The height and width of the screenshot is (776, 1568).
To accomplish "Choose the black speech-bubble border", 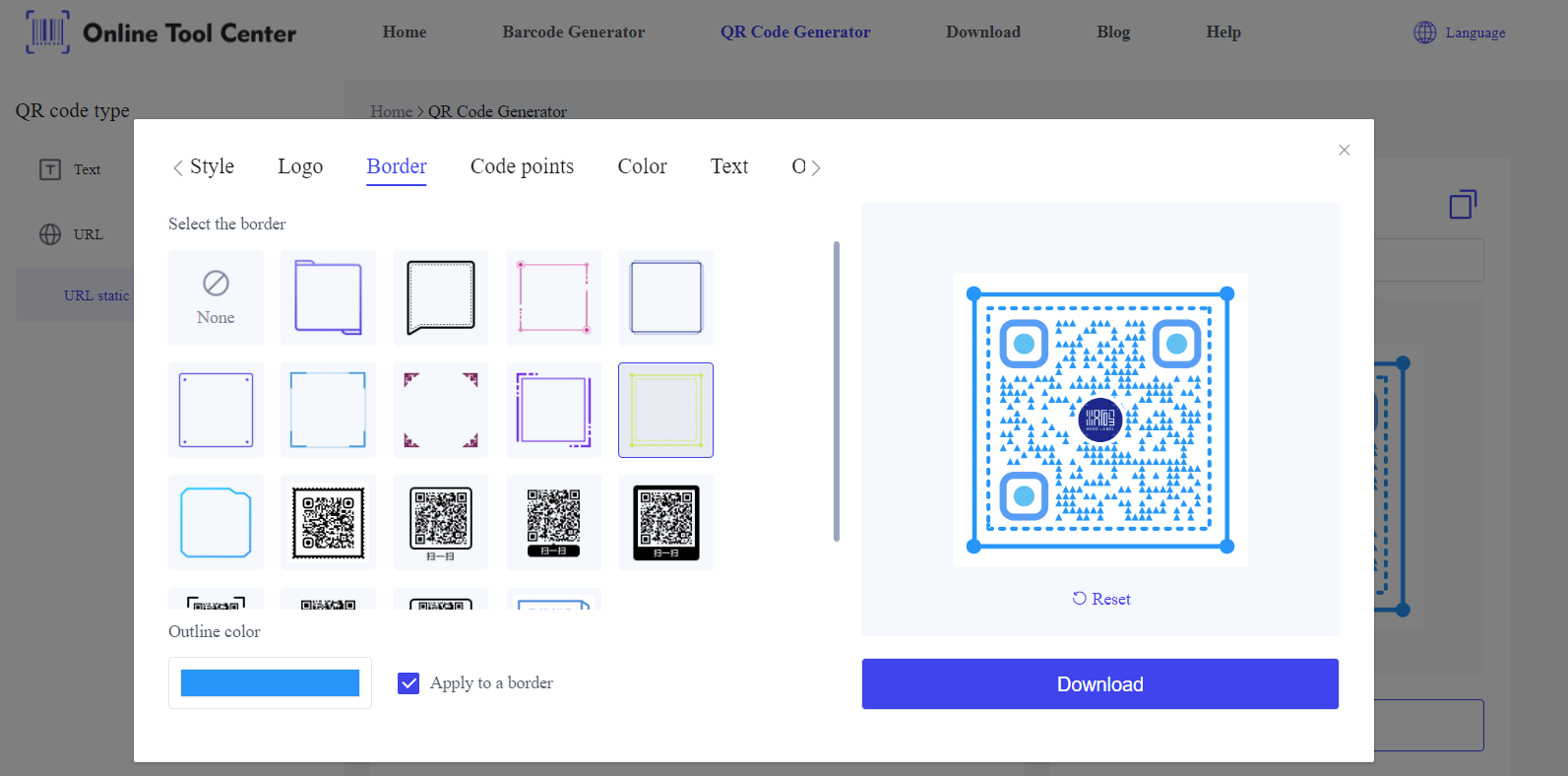I will 441,297.
